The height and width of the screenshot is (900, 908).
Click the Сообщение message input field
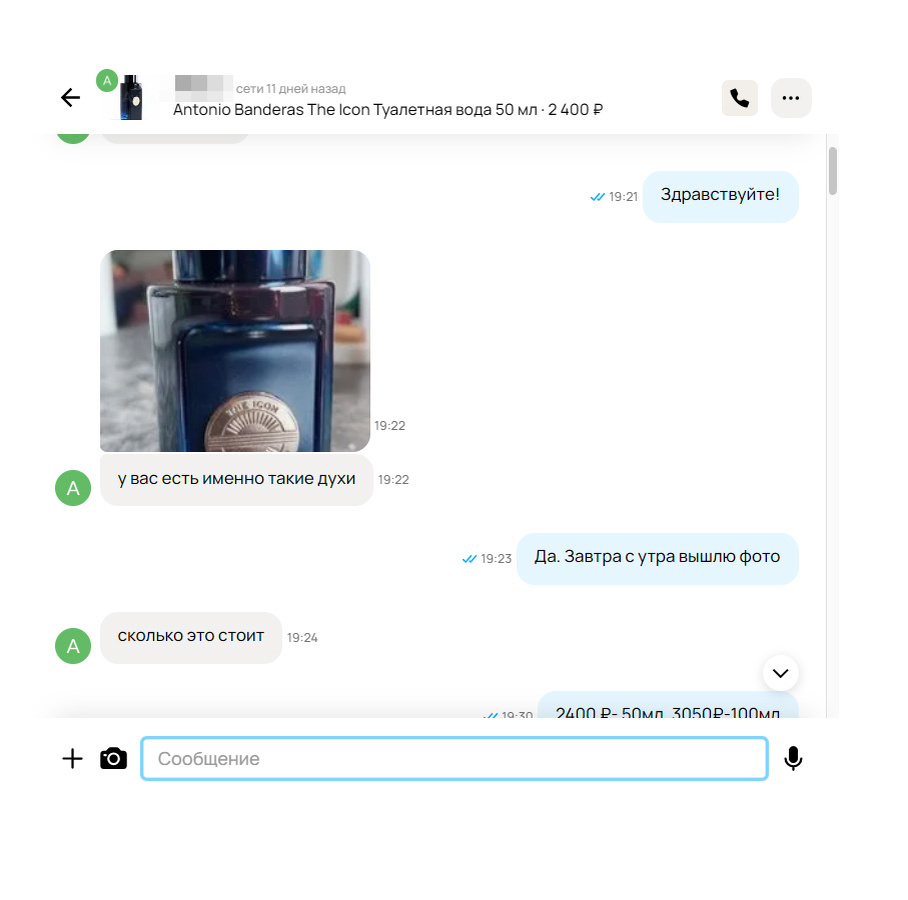(x=455, y=759)
